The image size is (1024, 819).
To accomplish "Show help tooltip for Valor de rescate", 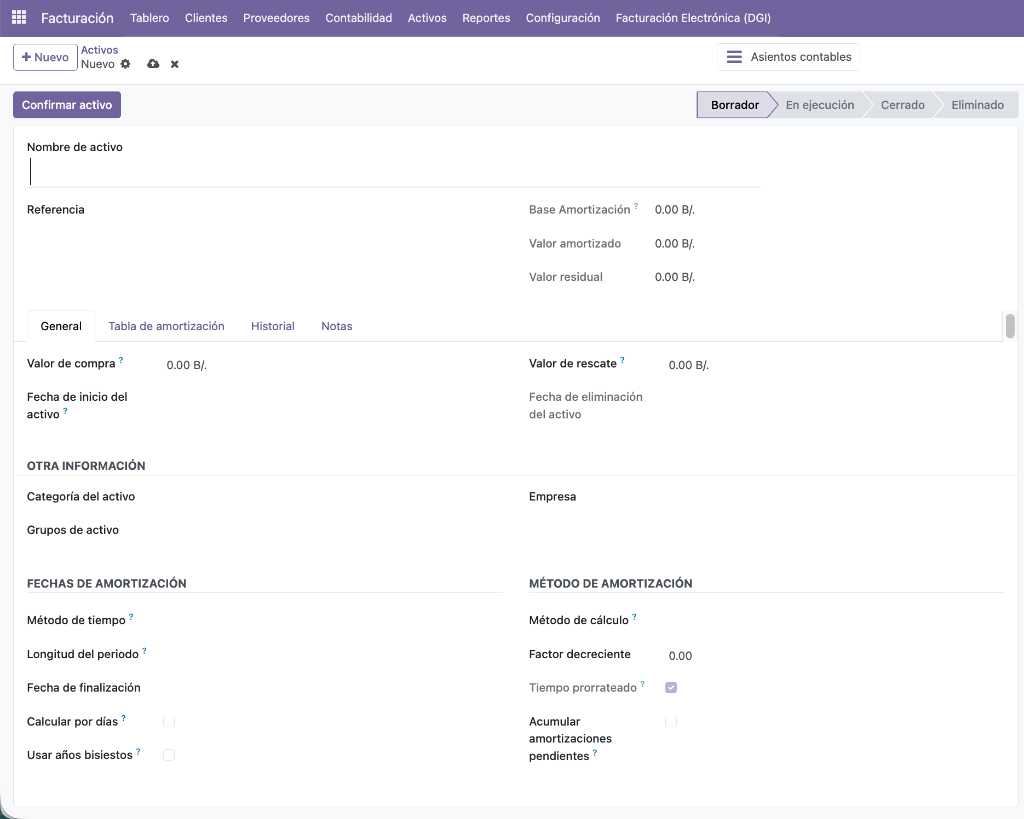I will pyautogui.click(x=622, y=360).
